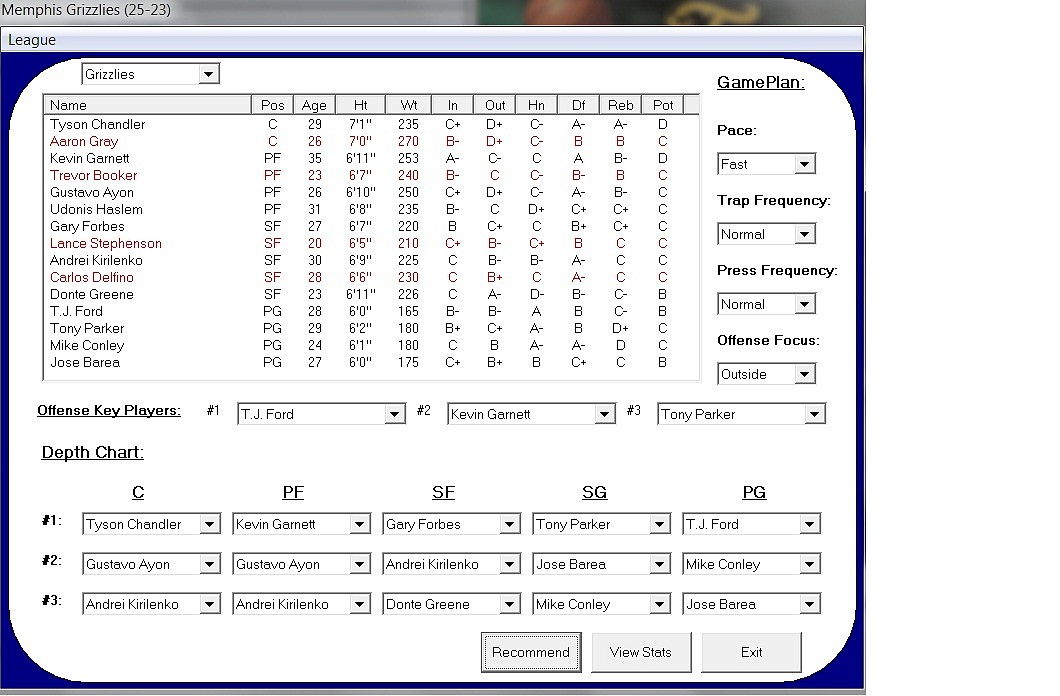Select Gary Forbes row in the roster list
The width and height of the screenshot is (1060, 696).
click(x=370, y=226)
